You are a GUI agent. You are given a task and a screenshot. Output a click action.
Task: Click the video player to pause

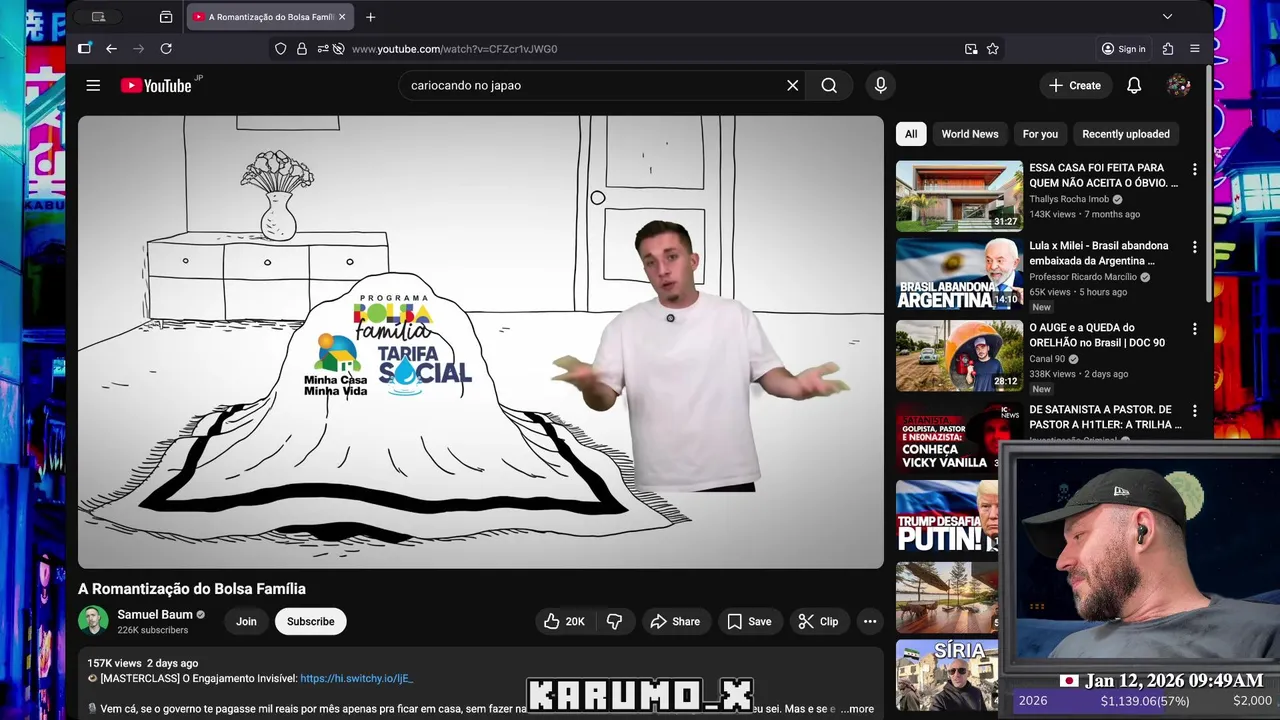coord(481,342)
